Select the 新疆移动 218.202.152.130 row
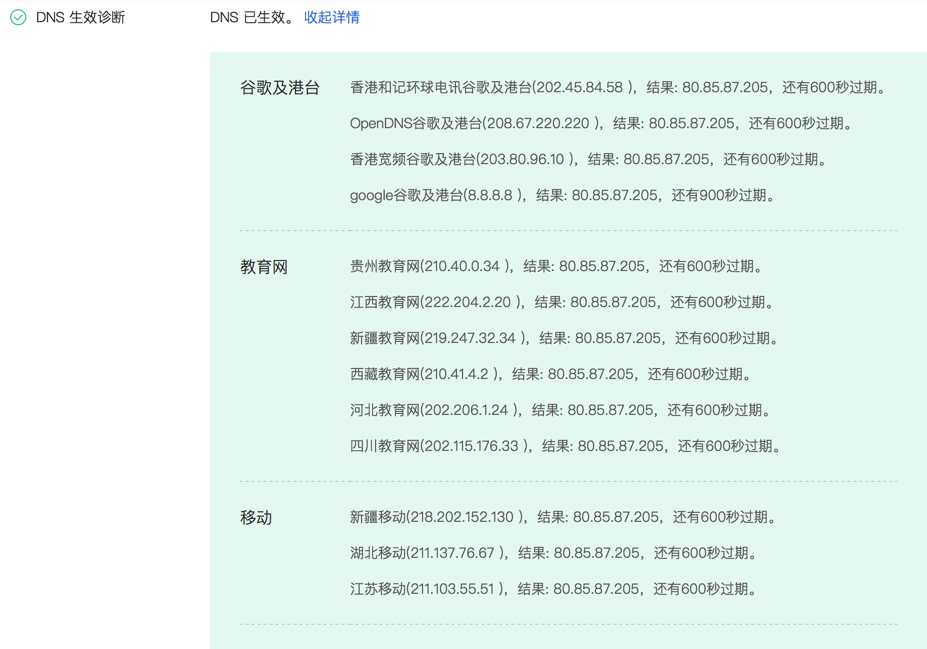The image size is (927, 649). point(564,517)
